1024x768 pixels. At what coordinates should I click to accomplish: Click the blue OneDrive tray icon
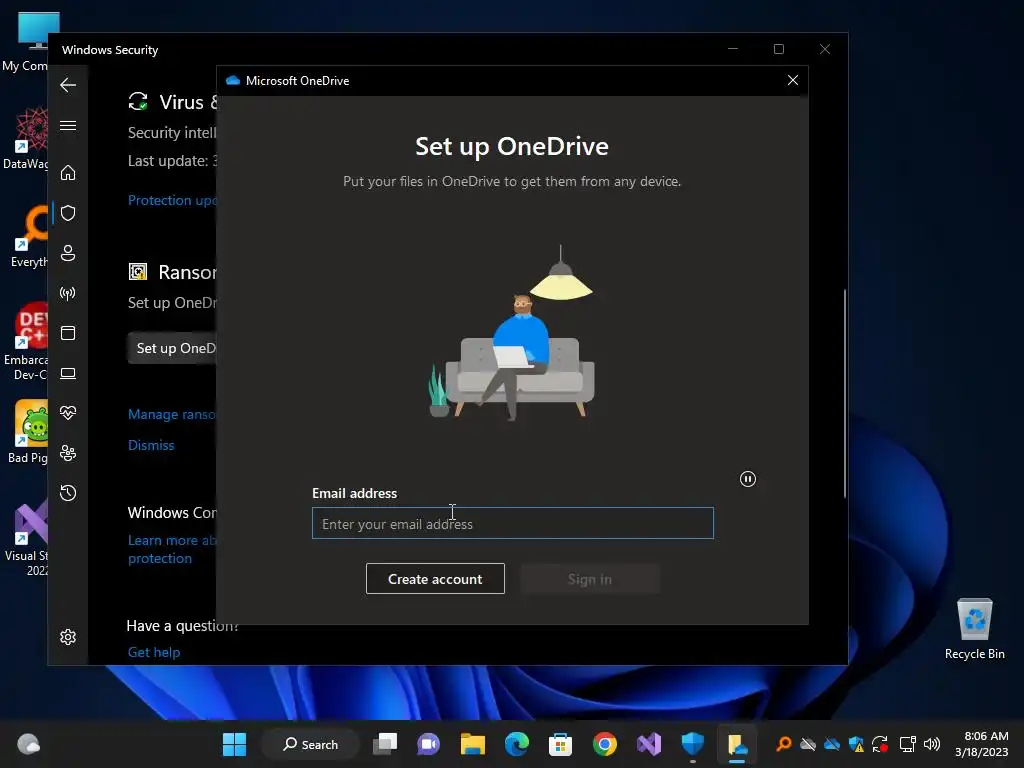tap(832, 744)
